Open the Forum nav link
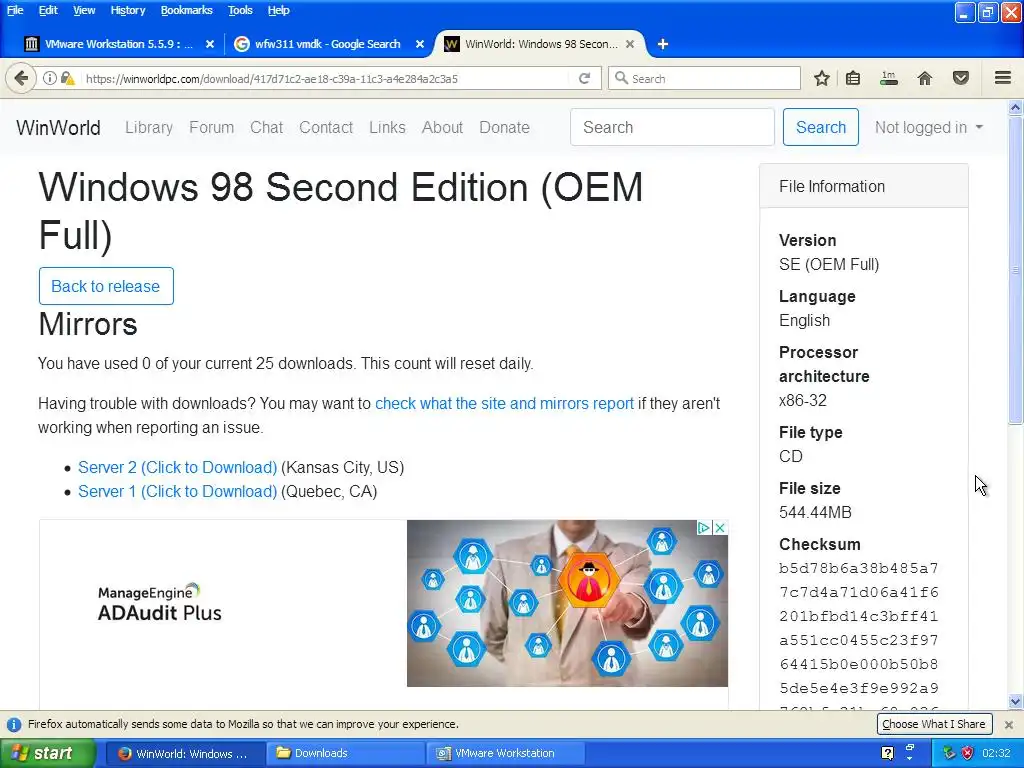The width and height of the screenshot is (1024, 768). click(x=212, y=127)
